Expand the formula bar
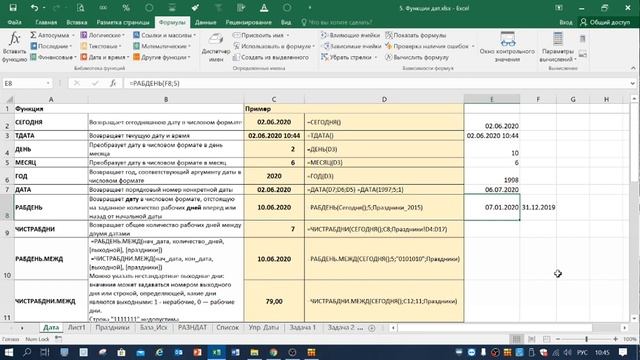This screenshot has height=360, width=640. [632, 83]
